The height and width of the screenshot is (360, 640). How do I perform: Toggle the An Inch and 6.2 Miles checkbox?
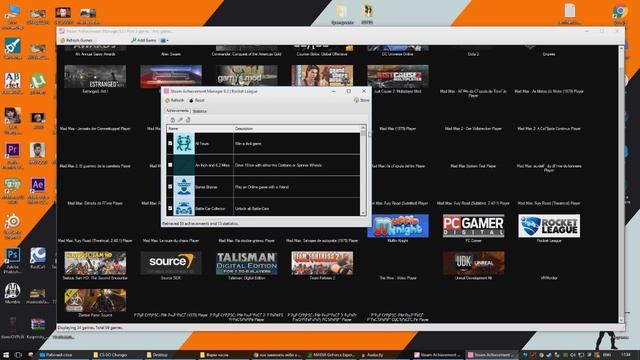pyautogui.click(x=170, y=165)
